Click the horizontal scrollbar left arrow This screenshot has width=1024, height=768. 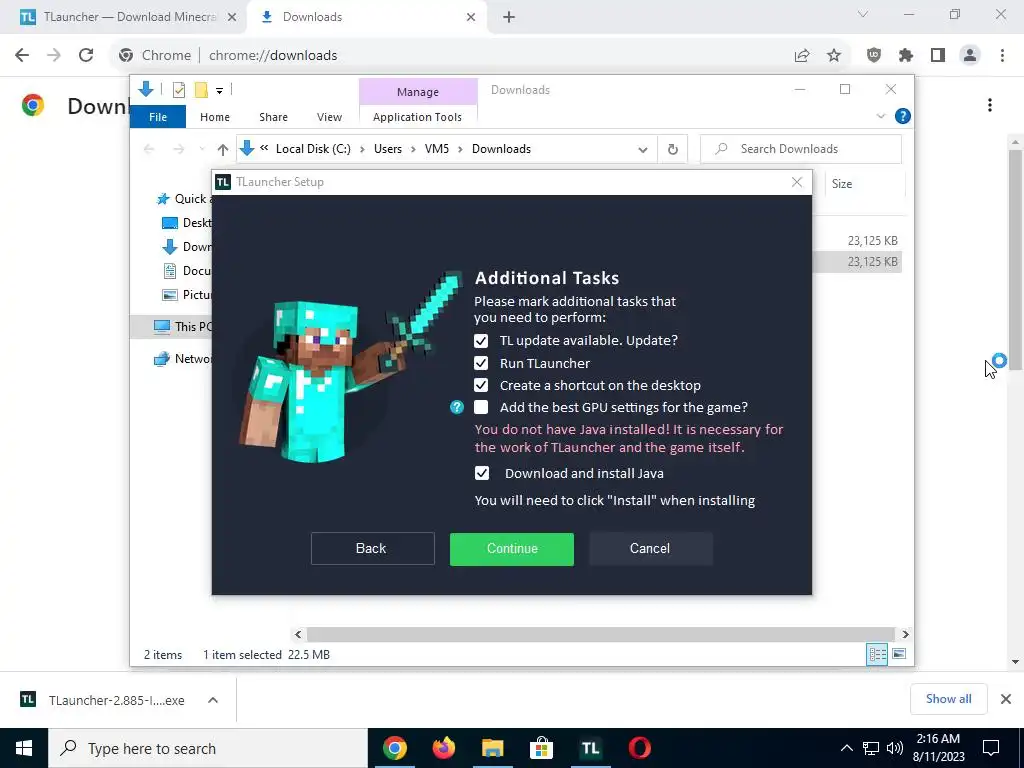tap(298, 634)
